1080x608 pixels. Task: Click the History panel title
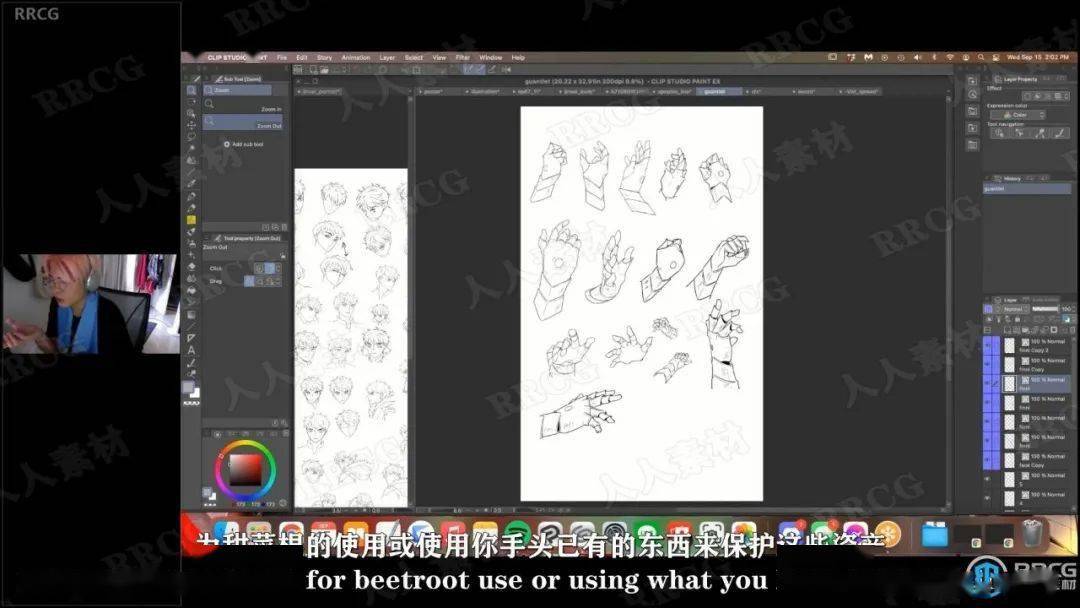pyautogui.click(x=1011, y=179)
